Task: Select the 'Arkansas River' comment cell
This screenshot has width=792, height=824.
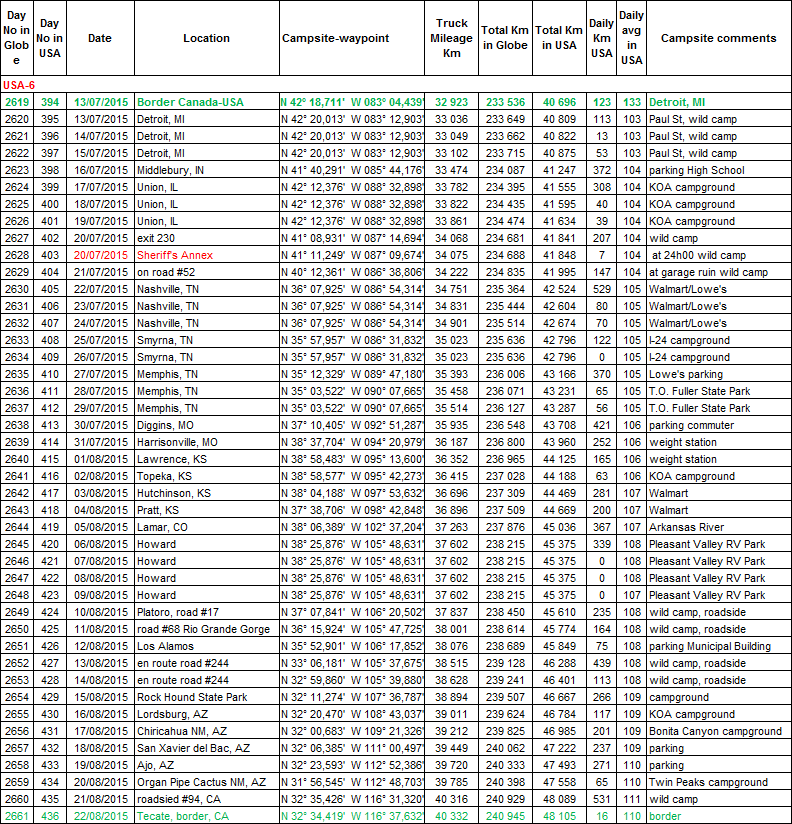Action: click(687, 527)
